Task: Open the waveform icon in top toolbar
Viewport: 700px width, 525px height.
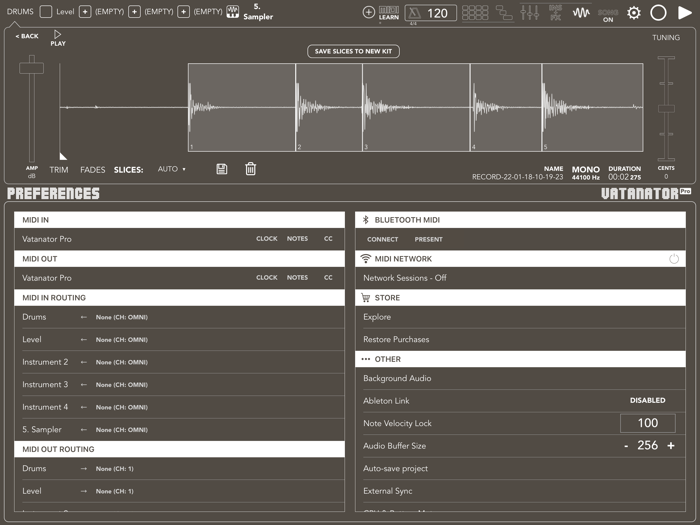Action: (581, 13)
